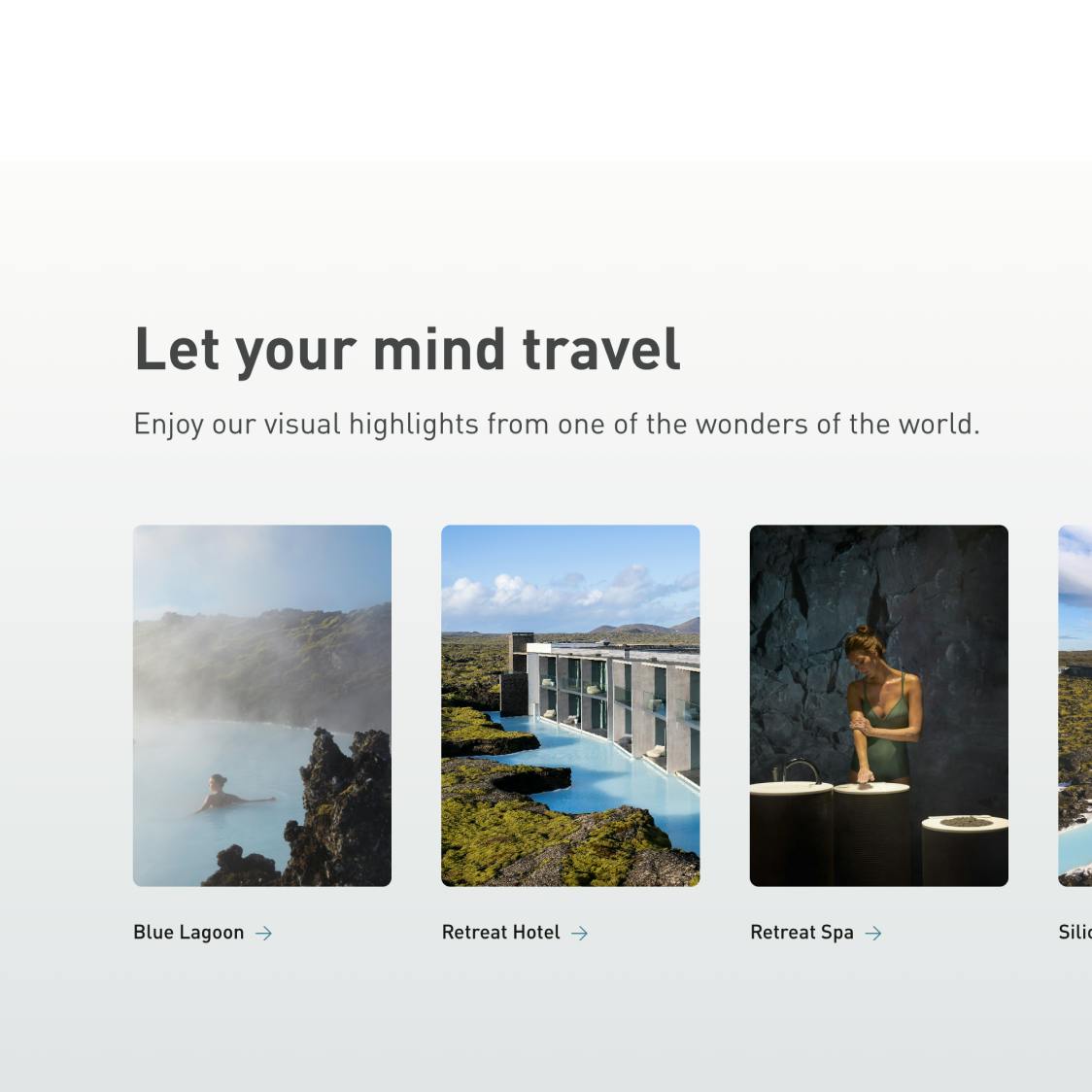Select the Retreat Spa woman photo
The image size is (1092, 1092).
click(x=879, y=705)
